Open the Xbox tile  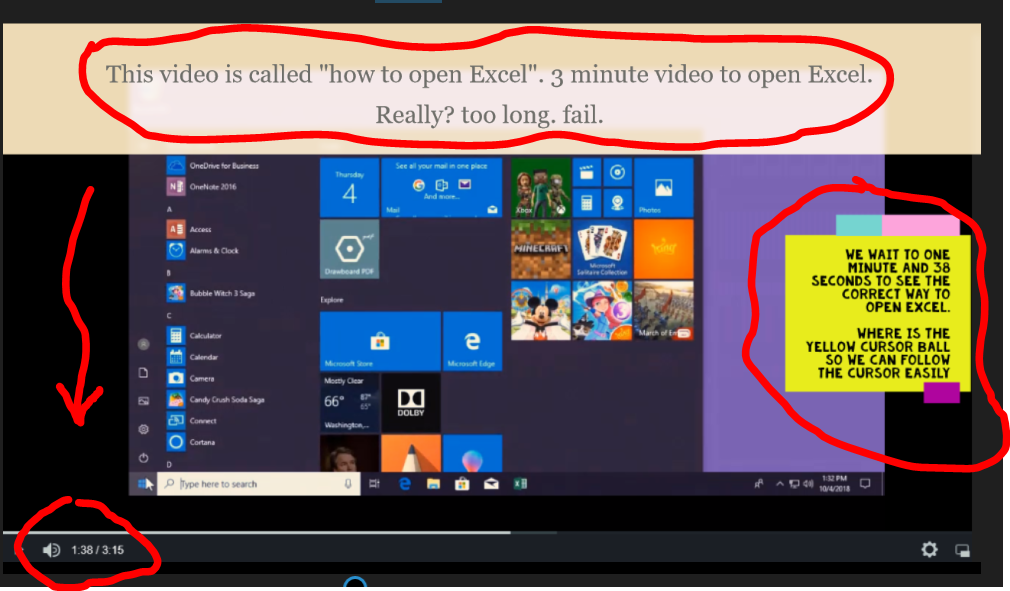(541, 187)
